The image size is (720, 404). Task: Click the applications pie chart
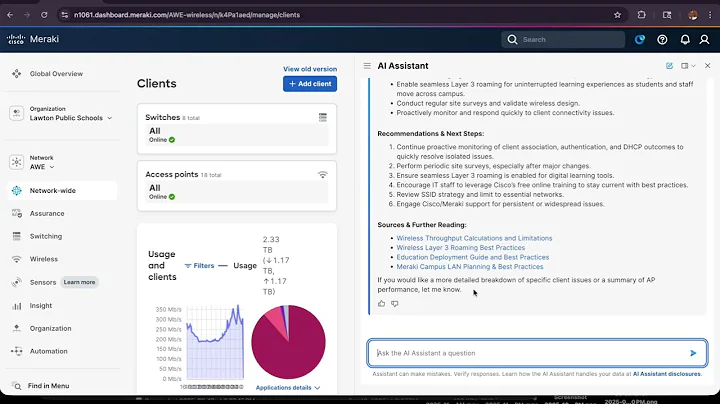[288, 342]
